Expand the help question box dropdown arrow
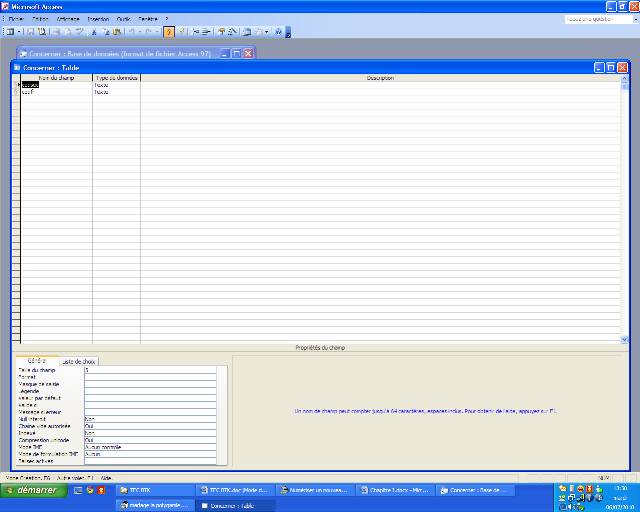Viewport: 640px width, 512px height. (634, 19)
